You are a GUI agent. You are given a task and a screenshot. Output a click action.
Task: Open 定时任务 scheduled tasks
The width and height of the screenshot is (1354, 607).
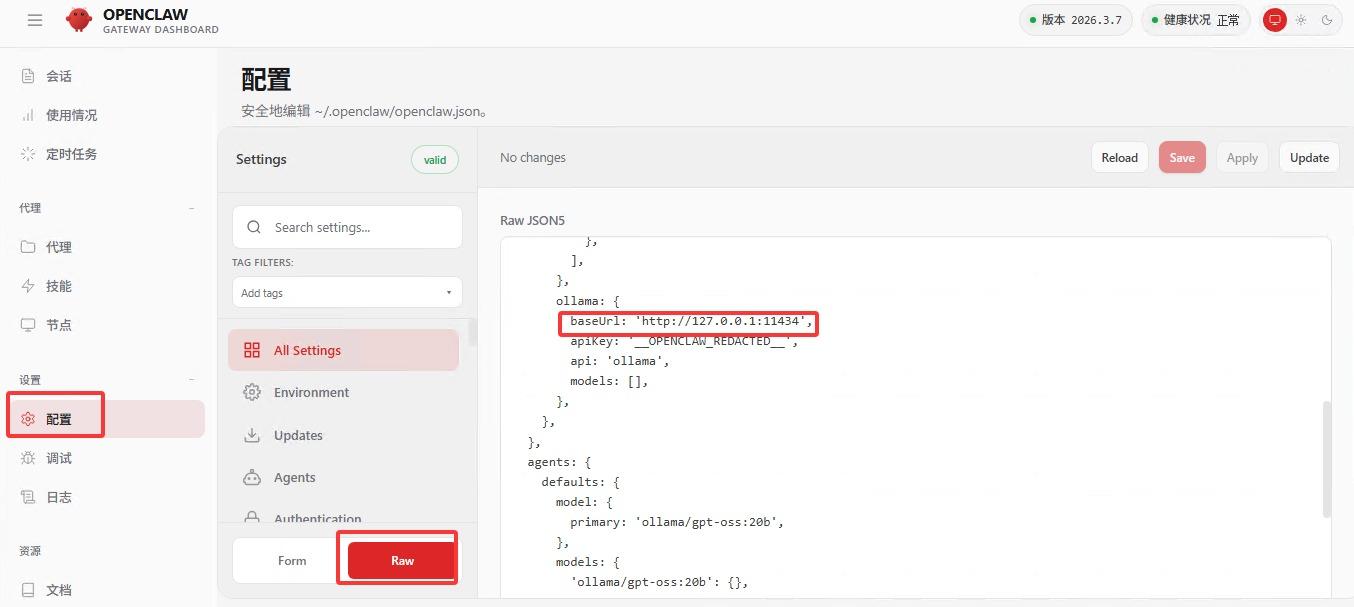pos(70,154)
